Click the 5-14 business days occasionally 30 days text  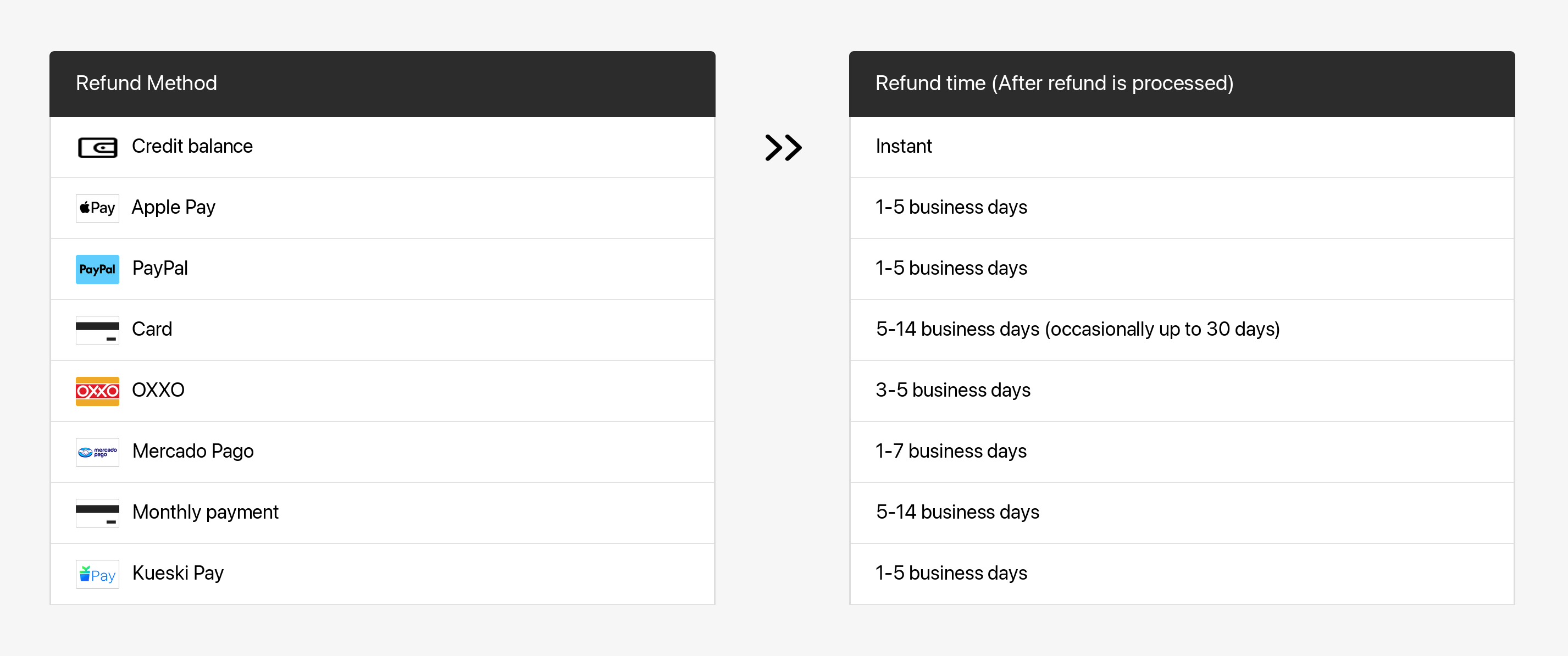pos(1077,329)
